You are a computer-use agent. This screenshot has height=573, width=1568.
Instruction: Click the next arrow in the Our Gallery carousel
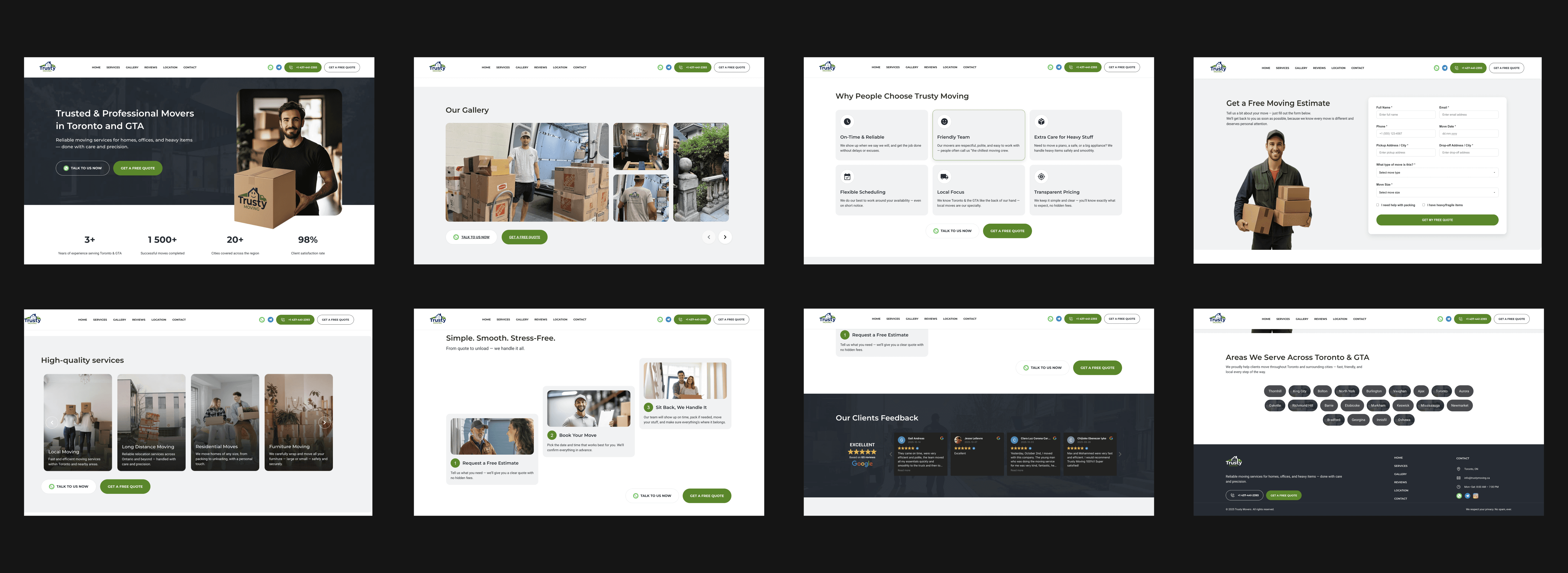coord(724,237)
